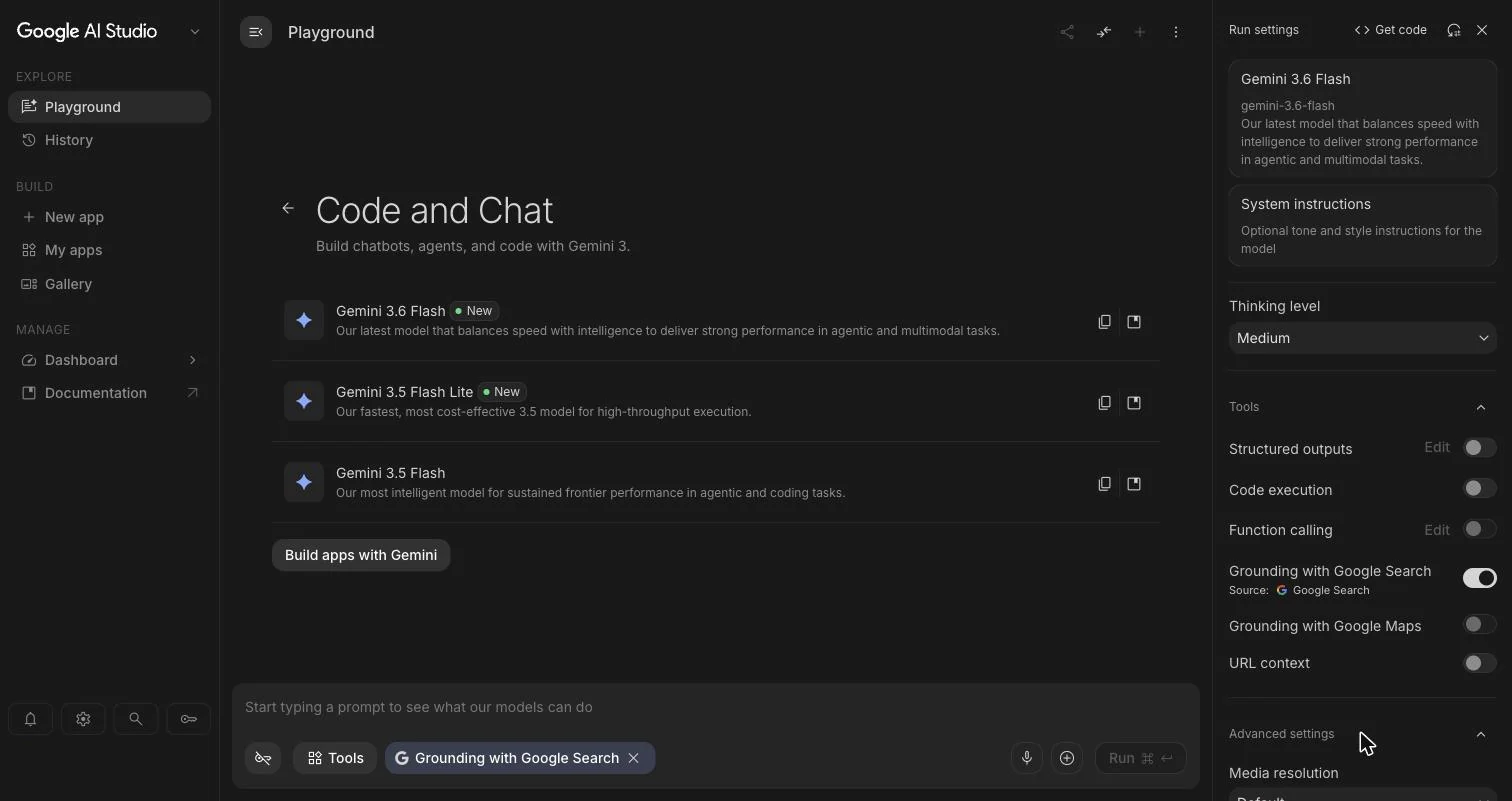1512x801 pixels.
Task: Enable the Structured outputs toggle
Action: pos(1479,448)
